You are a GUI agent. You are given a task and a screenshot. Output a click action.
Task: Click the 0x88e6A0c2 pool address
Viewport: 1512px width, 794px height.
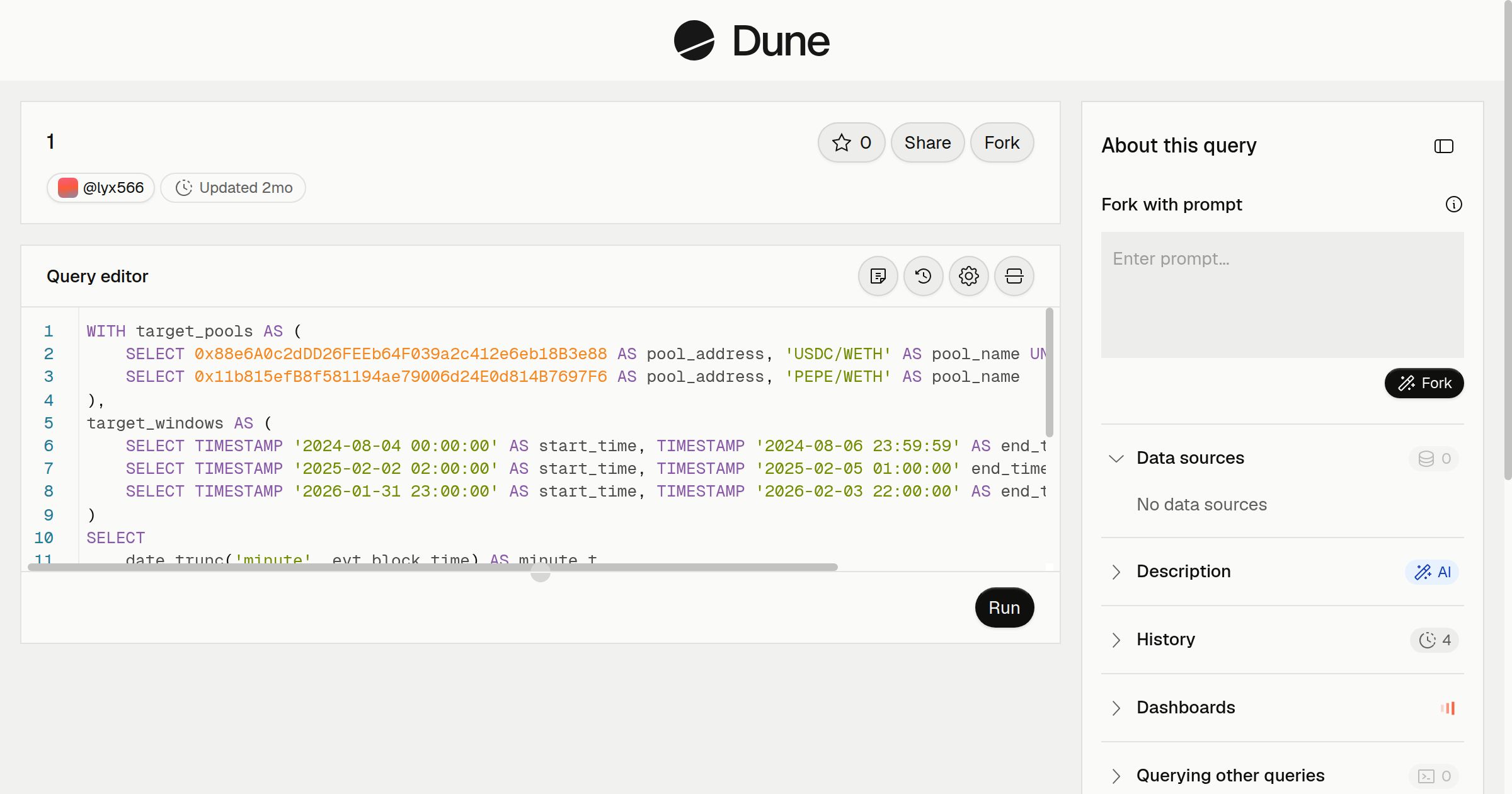[x=401, y=354]
